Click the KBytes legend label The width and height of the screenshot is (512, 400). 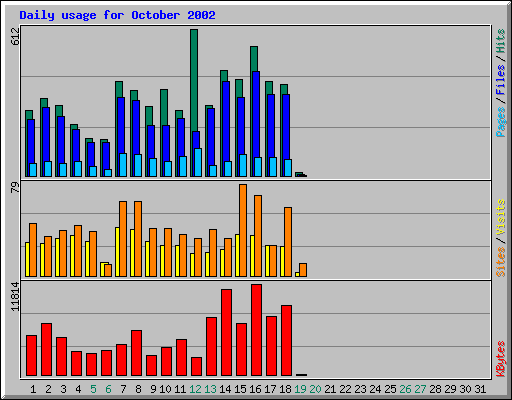(500, 359)
